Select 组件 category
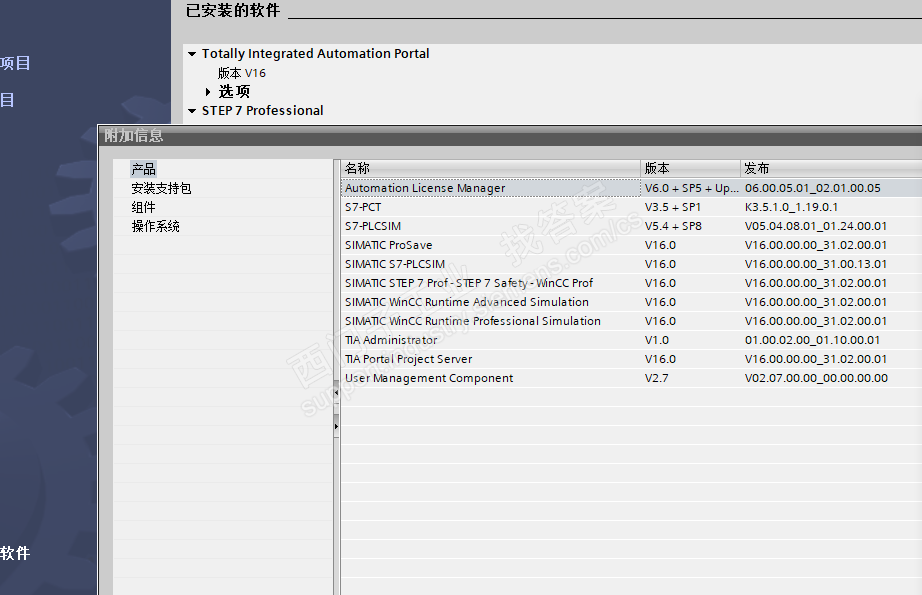Screen dimensions: 922x595 coord(143,207)
